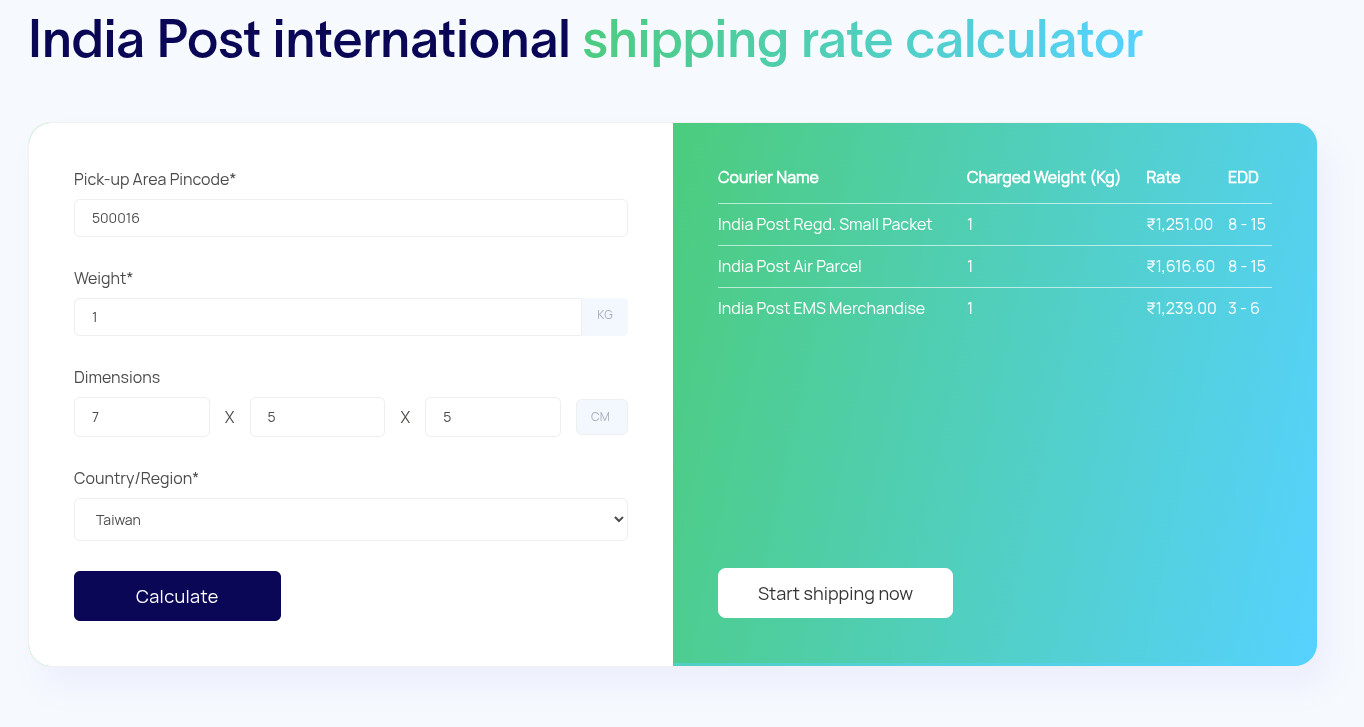This screenshot has width=1364, height=727.
Task: Click the Country/Region field label
Action: (x=136, y=478)
